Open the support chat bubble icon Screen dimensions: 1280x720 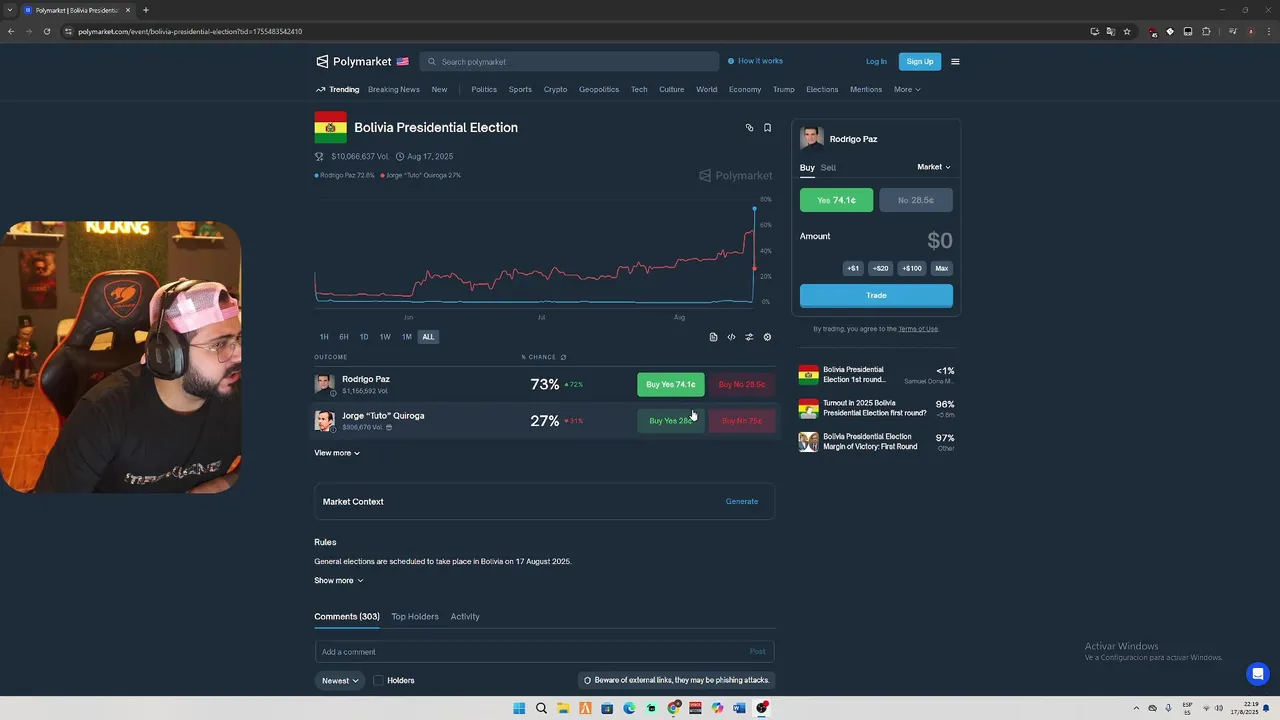[x=1258, y=674]
